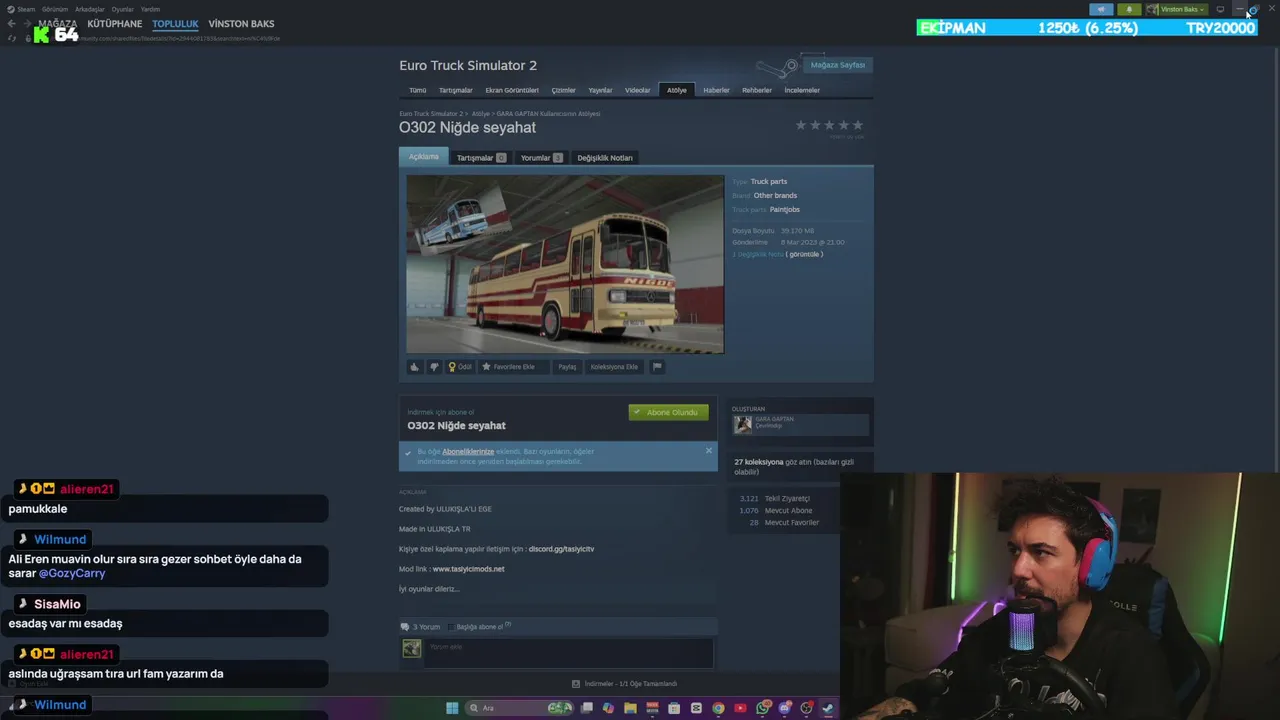
Task: Add to collection with Koleksiyona Ekle
Action: tap(614, 367)
